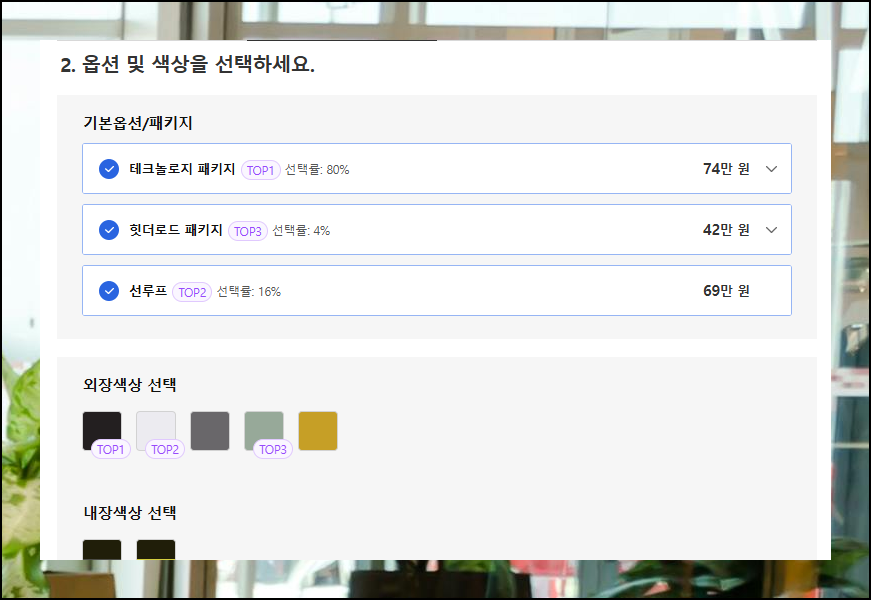Select the mustard yellow exterior color swatch

coord(318,431)
